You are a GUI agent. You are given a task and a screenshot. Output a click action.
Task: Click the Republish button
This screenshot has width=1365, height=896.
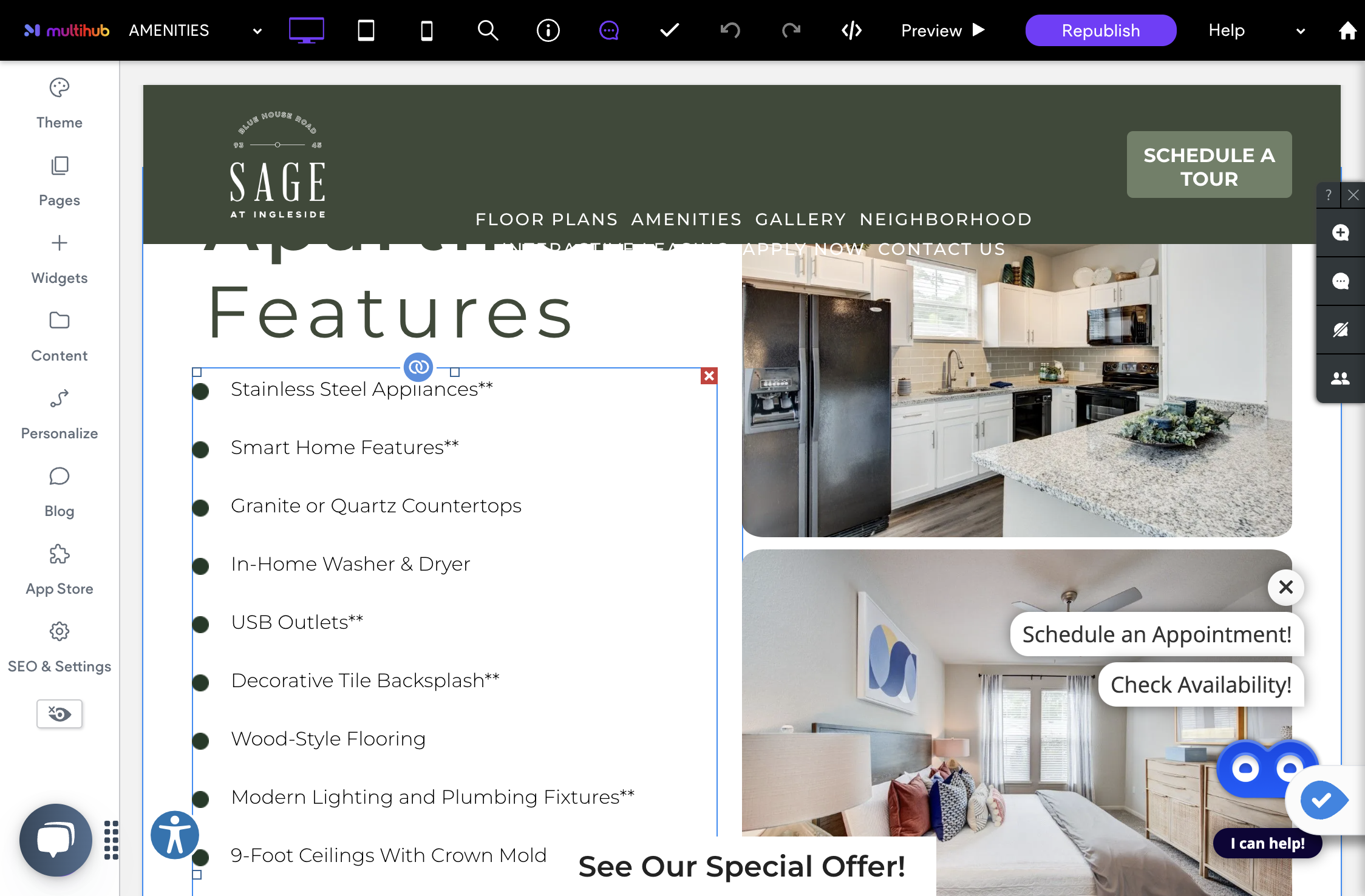pyautogui.click(x=1101, y=30)
